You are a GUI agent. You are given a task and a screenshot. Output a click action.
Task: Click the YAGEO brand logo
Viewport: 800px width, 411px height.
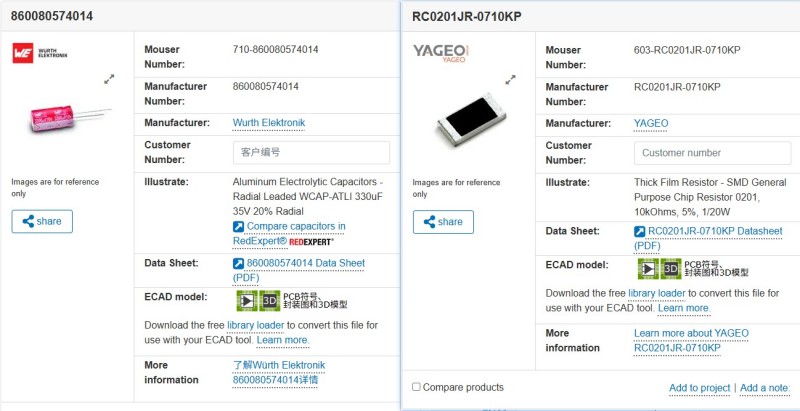point(442,52)
